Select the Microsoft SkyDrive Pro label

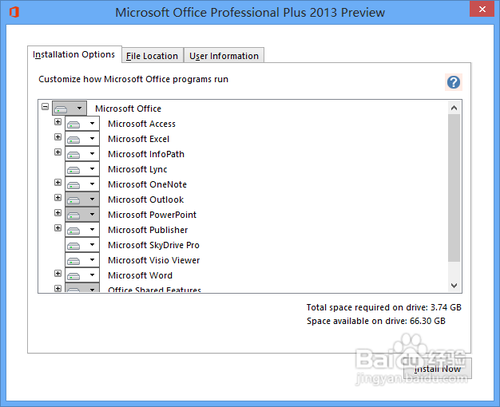click(x=154, y=245)
